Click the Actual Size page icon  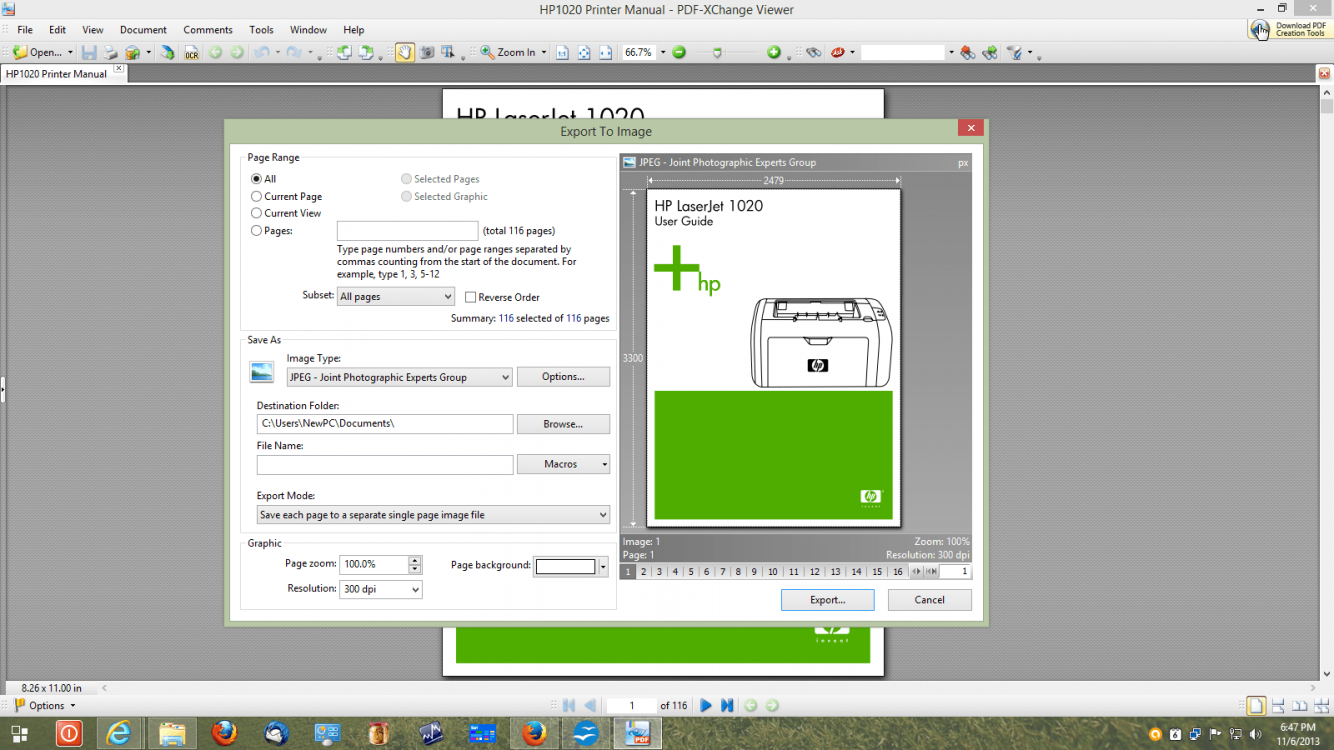[x=562, y=52]
